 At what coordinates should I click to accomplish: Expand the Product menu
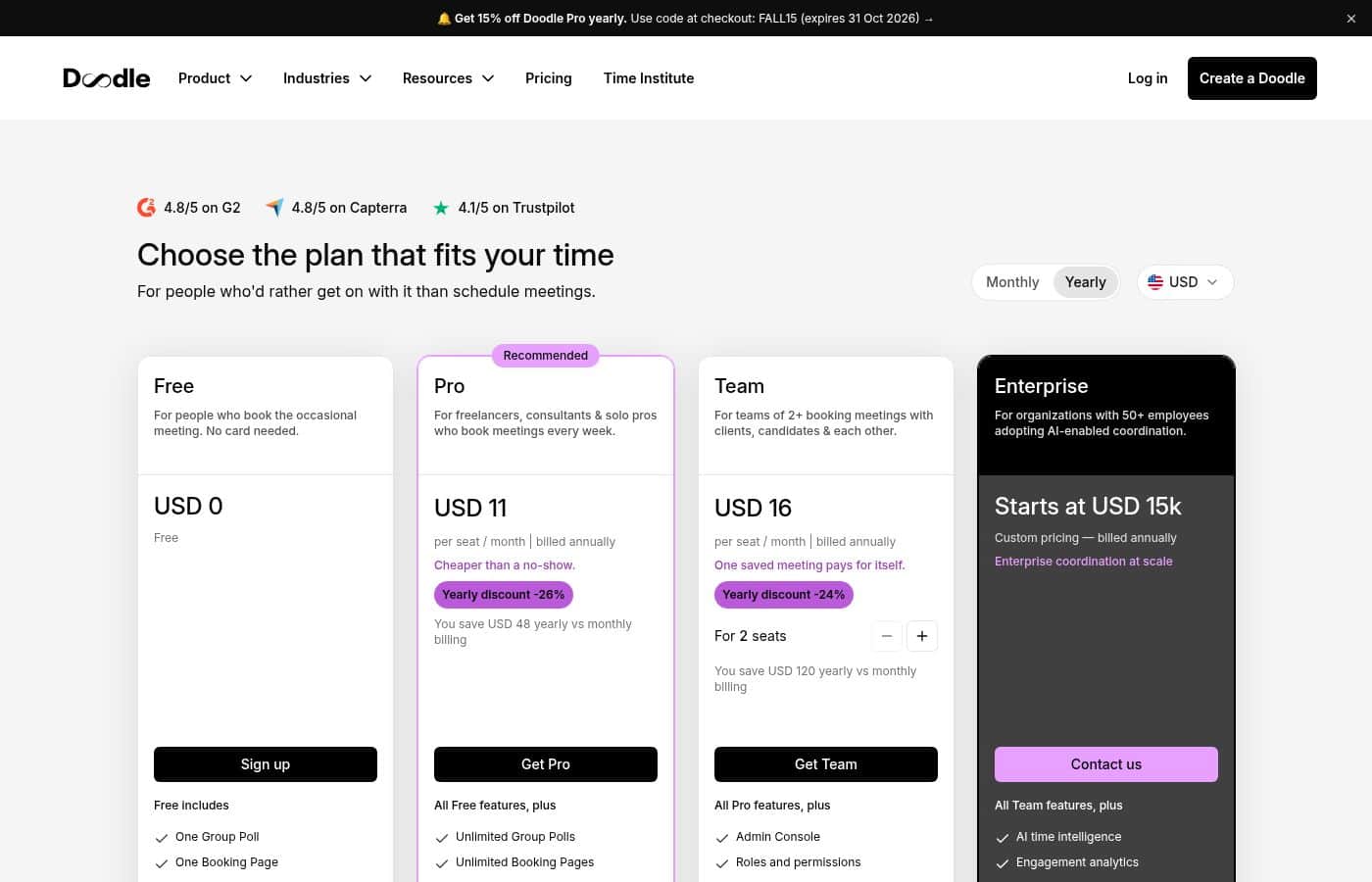(216, 78)
